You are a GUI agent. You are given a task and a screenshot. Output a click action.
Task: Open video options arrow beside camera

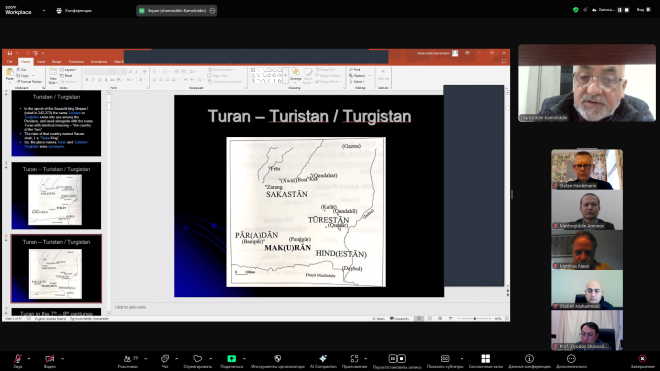click(62, 358)
